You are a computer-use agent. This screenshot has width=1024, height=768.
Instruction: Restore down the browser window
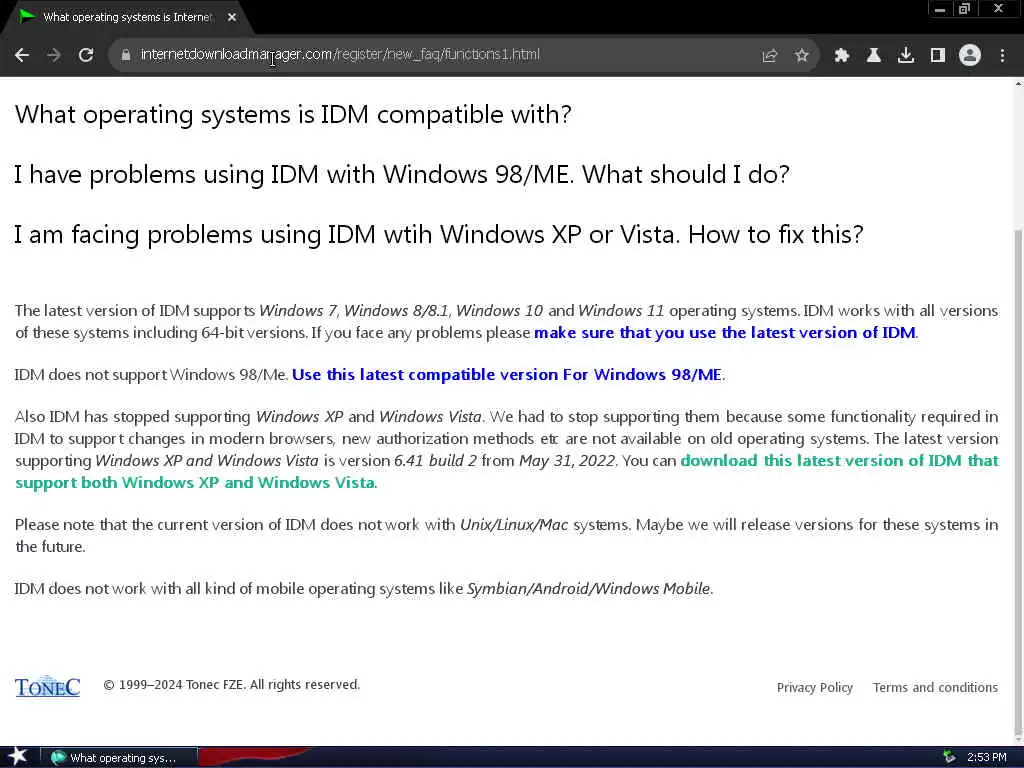(x=965, y=9)
